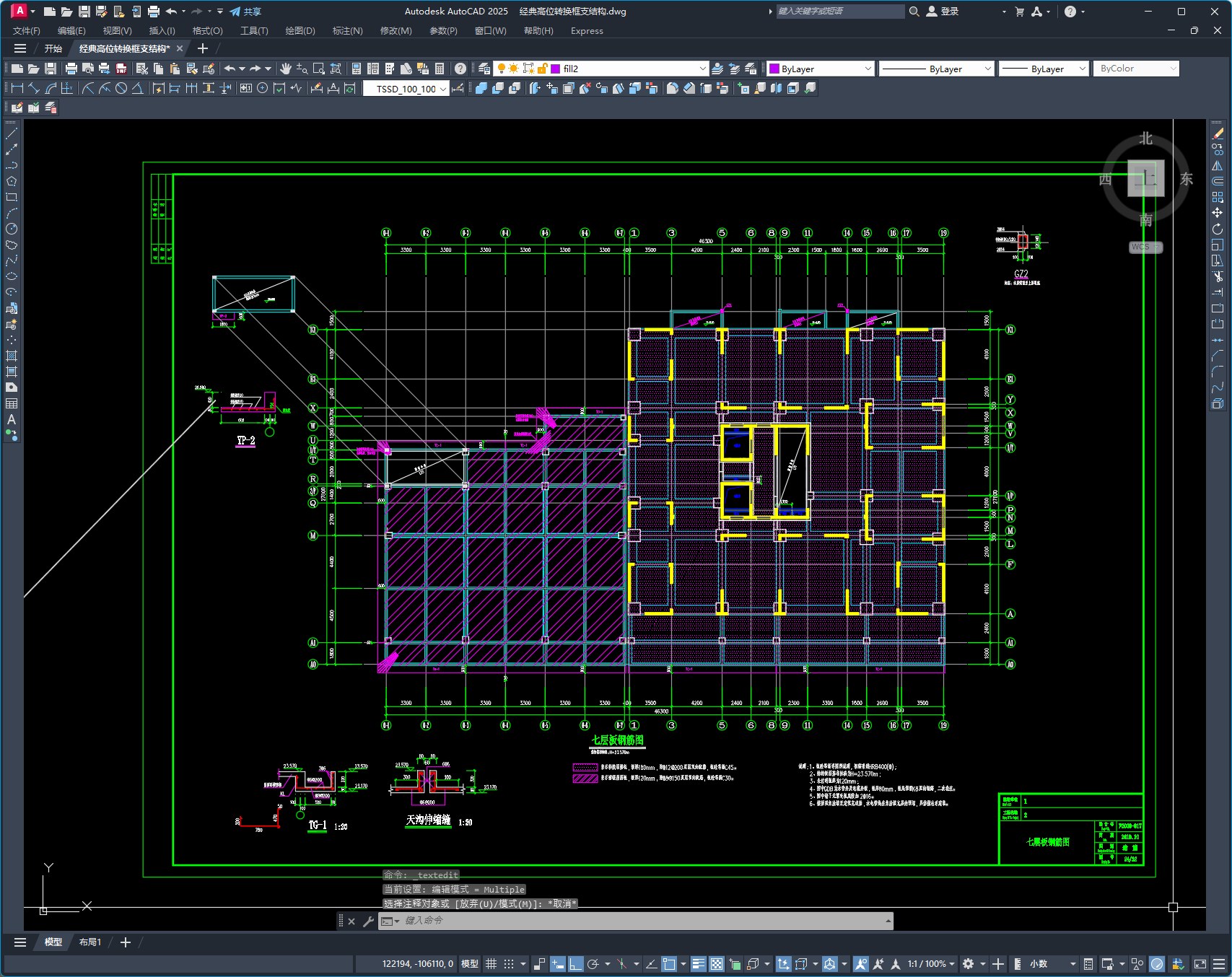
Task: Open the quick calculator icon
Action: pos(440,69)
